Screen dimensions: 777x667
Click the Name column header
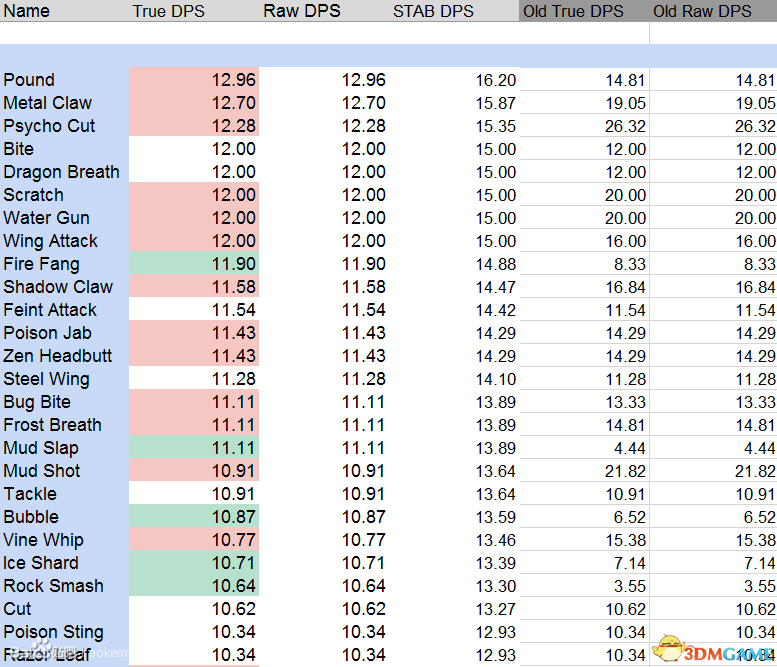click(27, 11)
